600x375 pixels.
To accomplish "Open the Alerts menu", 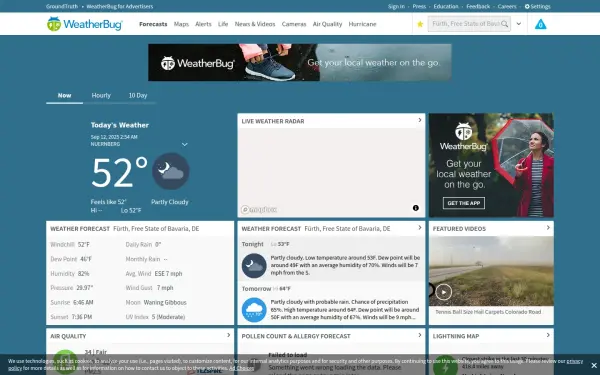I will point(203,24).
